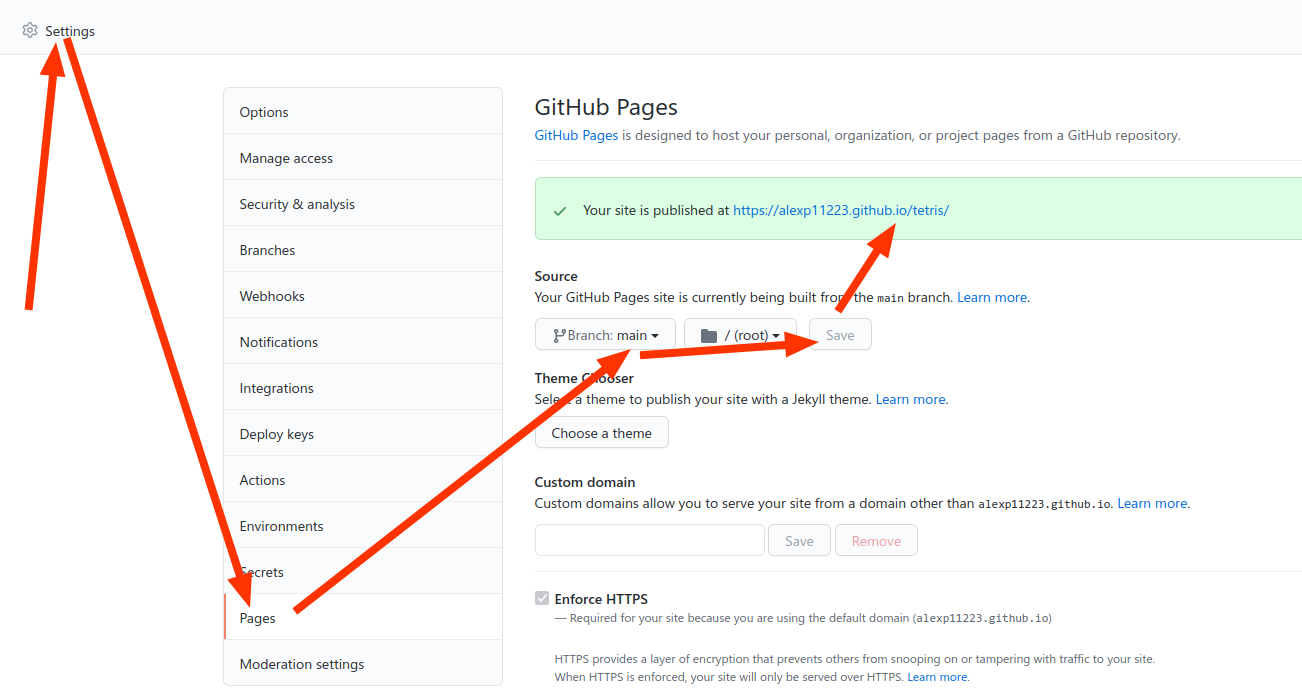
Task: Select Notifications in the settings sidebar
Action: pyautogui.click(x=363, y=341)
